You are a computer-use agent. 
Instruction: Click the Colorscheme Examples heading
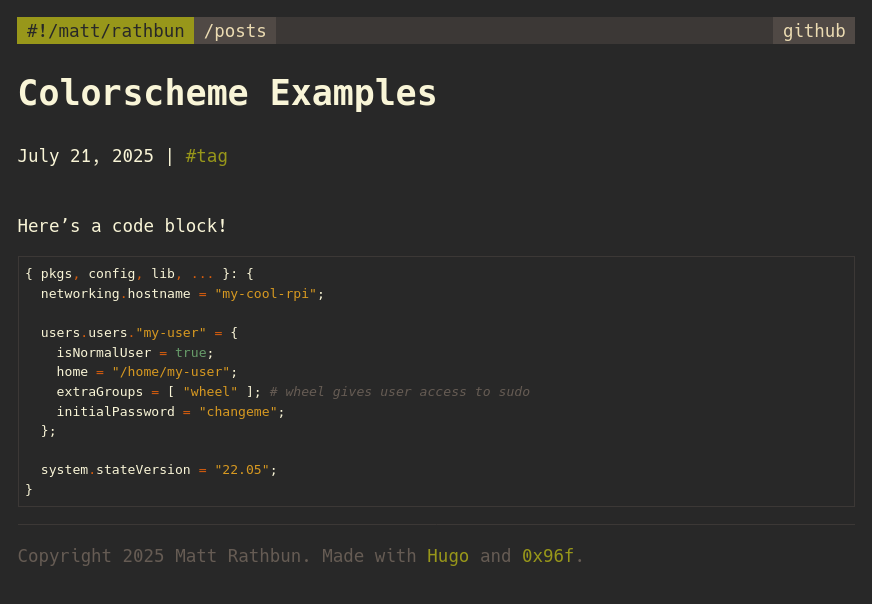pyautogui.click(x=227, y=93)
